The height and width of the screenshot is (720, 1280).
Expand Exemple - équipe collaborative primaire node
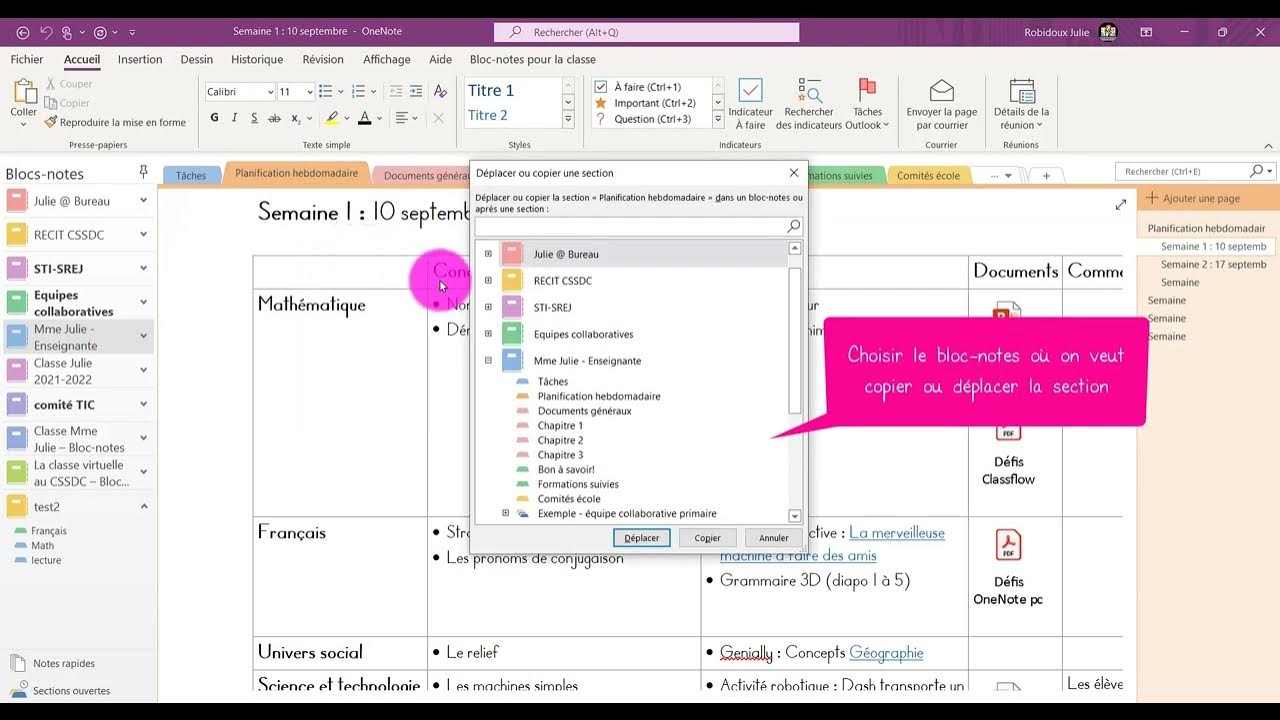[505, 514]
